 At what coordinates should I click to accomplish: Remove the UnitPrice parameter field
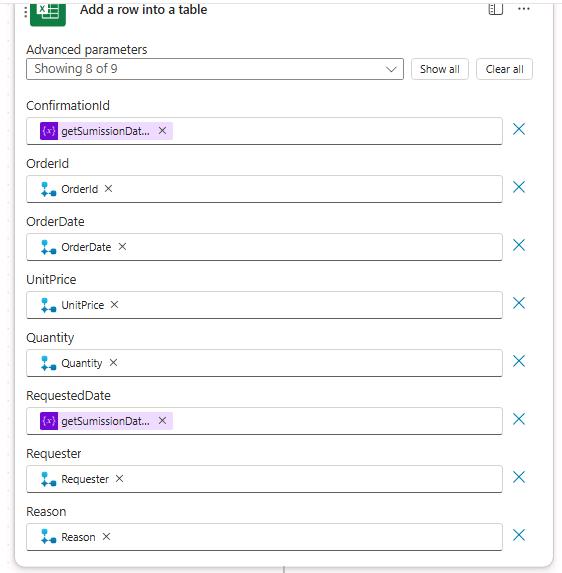point(519,303)
